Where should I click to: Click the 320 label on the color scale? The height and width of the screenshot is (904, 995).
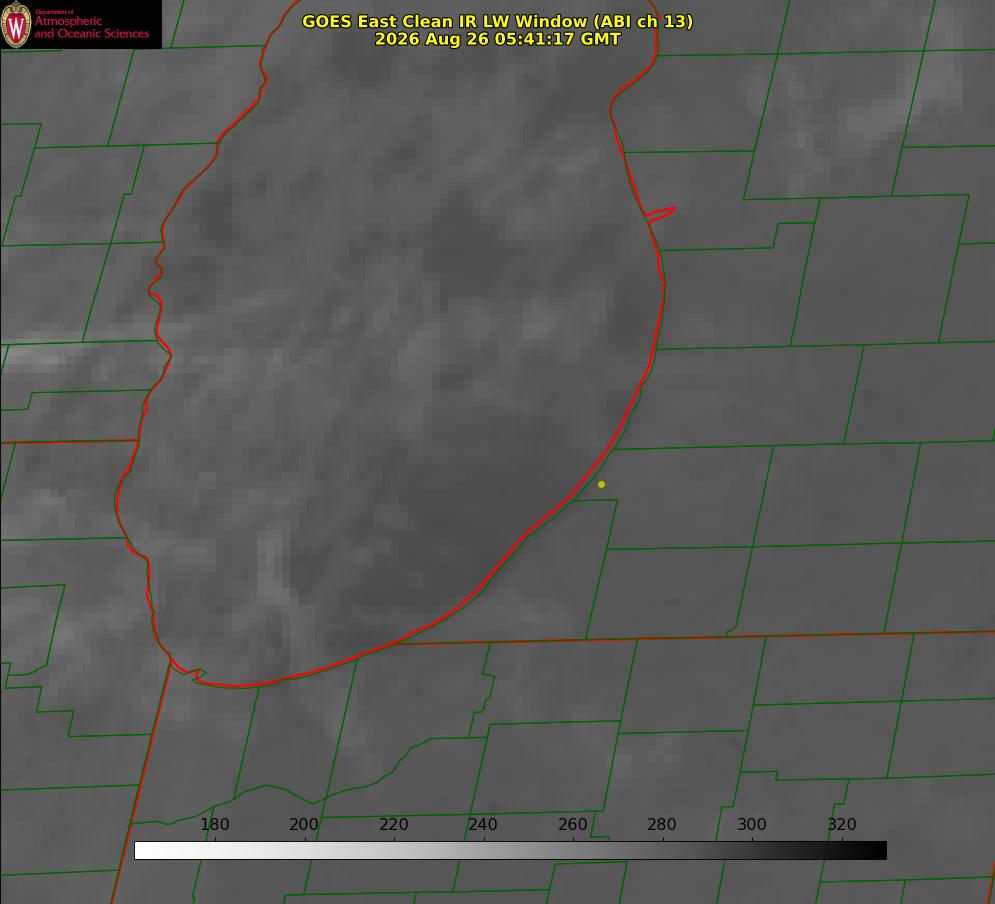coord(842,824)
